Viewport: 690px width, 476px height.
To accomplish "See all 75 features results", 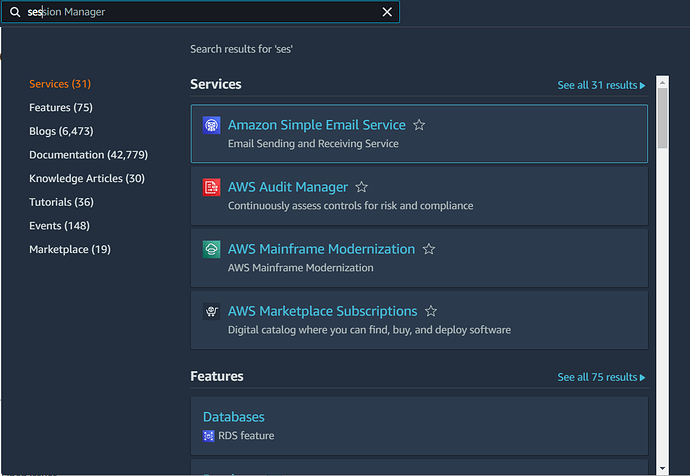I will tap(601, 377).
